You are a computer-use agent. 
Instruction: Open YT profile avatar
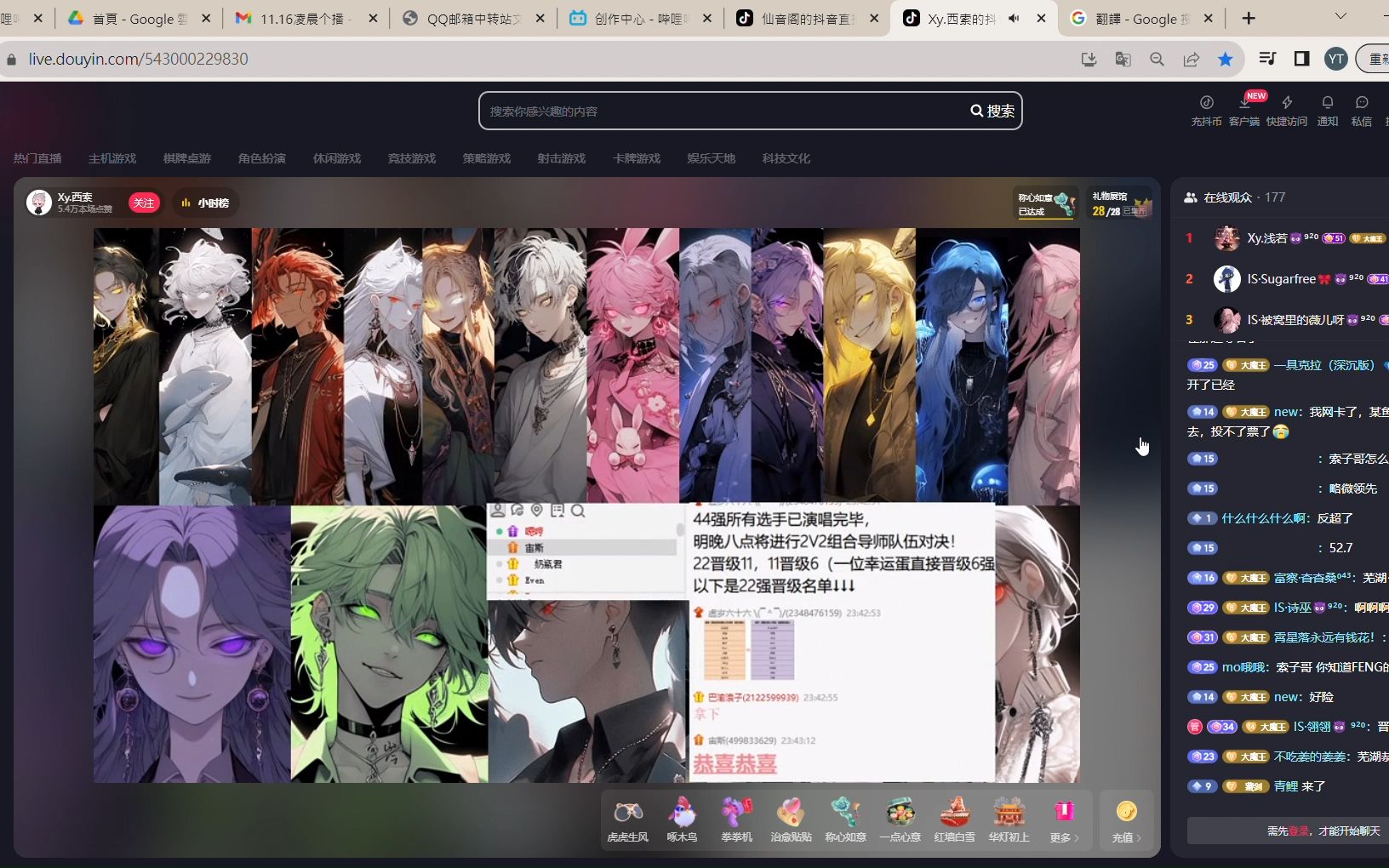1335,59
